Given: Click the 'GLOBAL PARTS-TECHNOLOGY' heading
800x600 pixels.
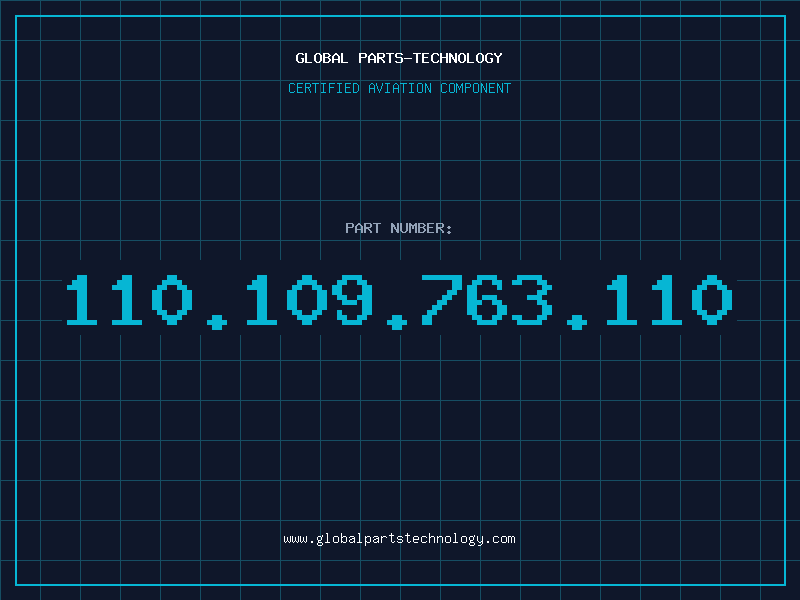Looking at the screenshot, I should click(399, 58).
